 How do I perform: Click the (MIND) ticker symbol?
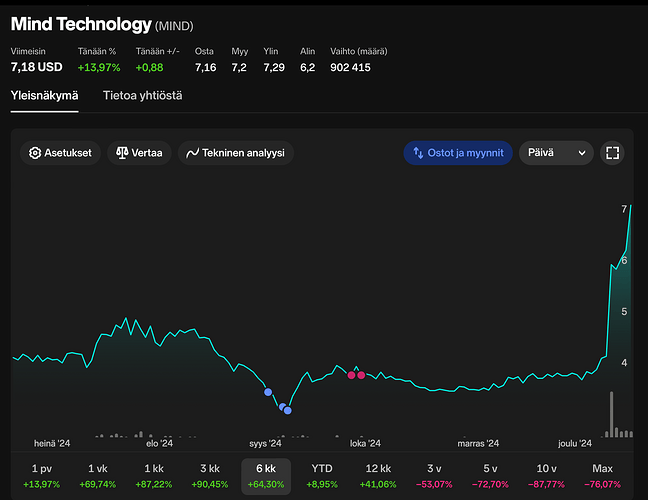point(174,26)
